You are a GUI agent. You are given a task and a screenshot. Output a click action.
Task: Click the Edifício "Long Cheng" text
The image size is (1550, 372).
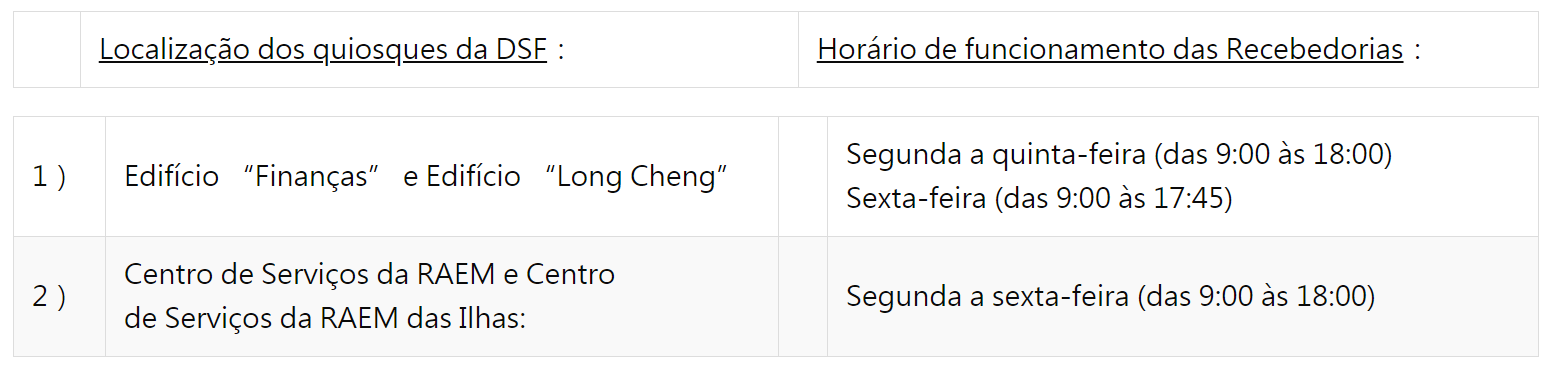click(577, 177)
